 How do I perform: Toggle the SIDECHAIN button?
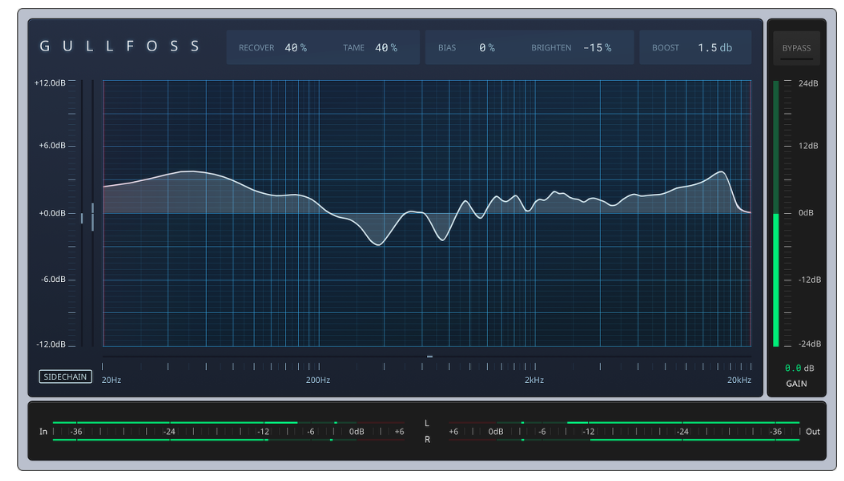point(65,377)
